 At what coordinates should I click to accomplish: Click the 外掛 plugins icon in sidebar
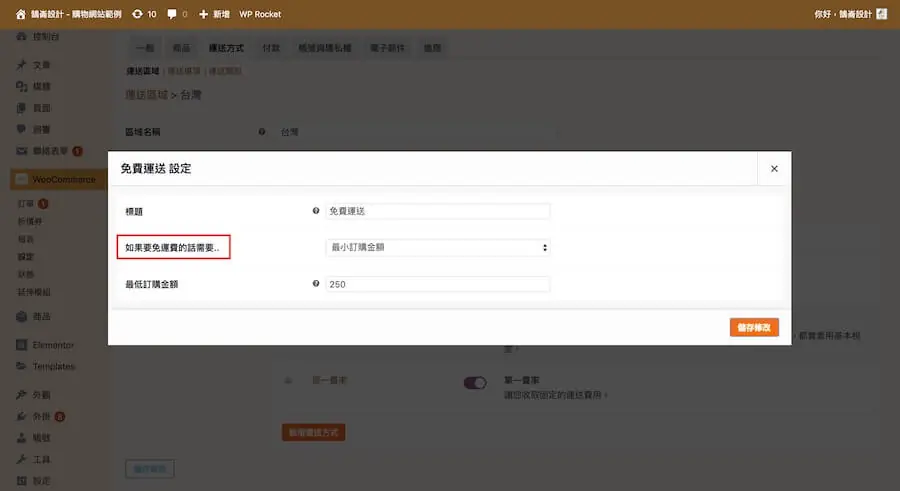21,416
